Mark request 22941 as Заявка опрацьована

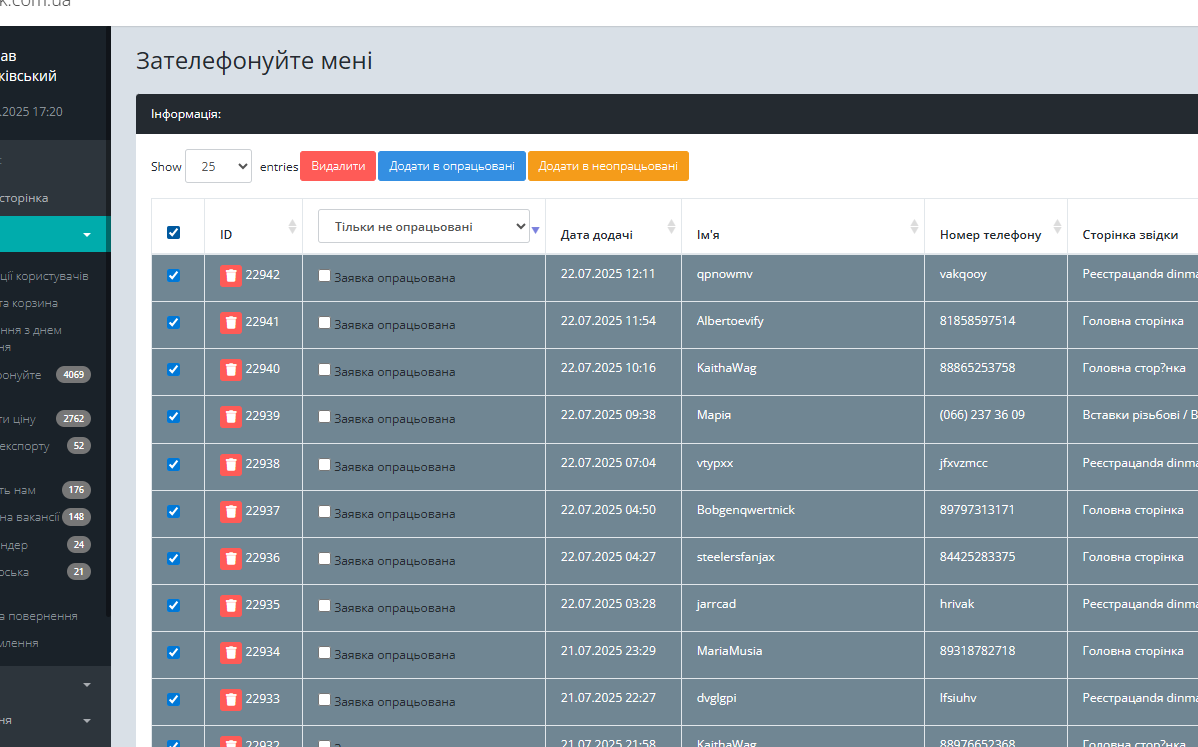[x=324, y=323]
